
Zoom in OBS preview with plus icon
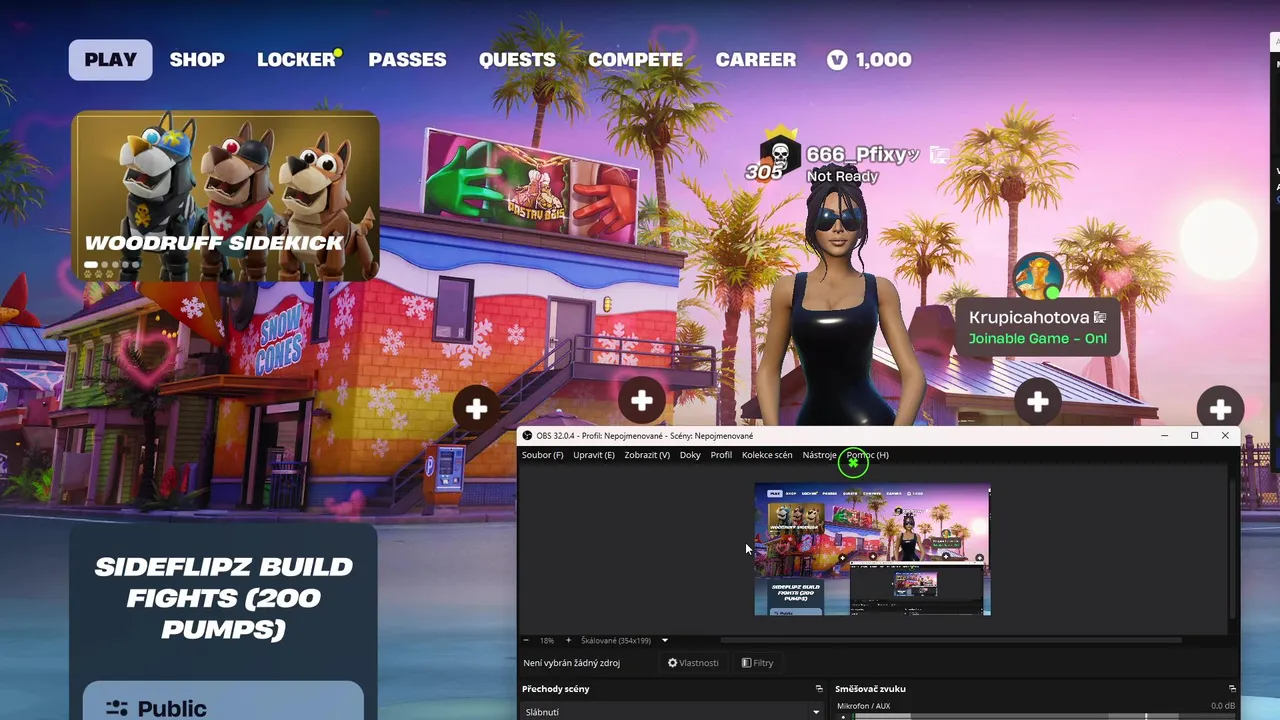click(568, 640)
